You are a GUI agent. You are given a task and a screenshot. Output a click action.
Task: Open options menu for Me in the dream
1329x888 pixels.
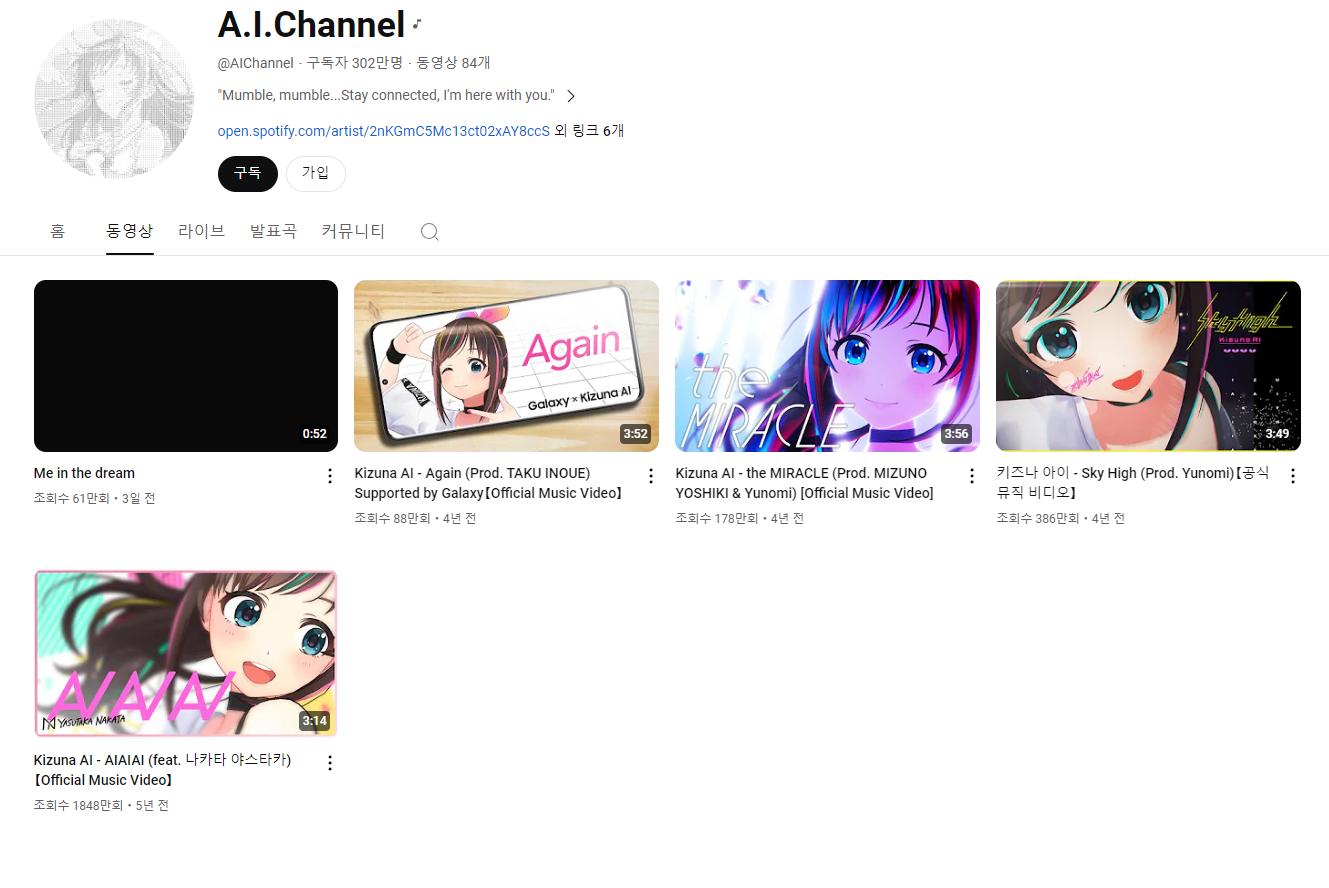(330, 476)
